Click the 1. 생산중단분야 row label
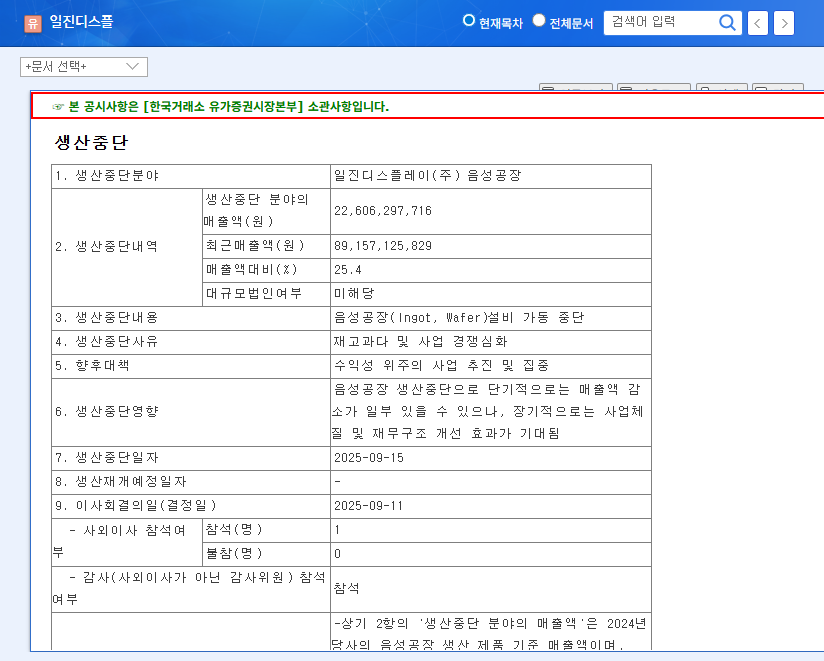This screenshot has height=661, width=824. 107,175
